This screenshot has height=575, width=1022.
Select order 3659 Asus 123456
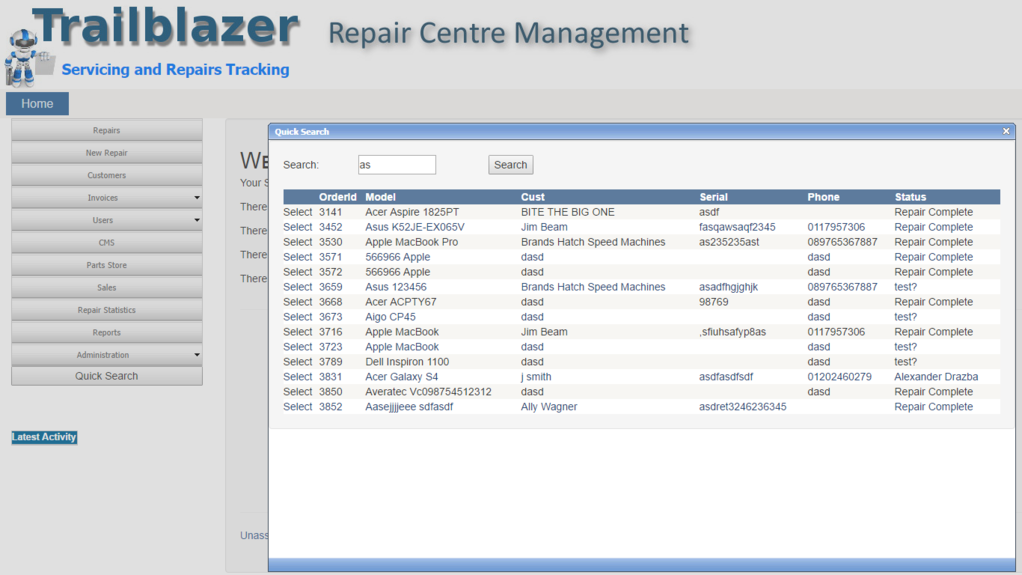click(x=298, y=288)
